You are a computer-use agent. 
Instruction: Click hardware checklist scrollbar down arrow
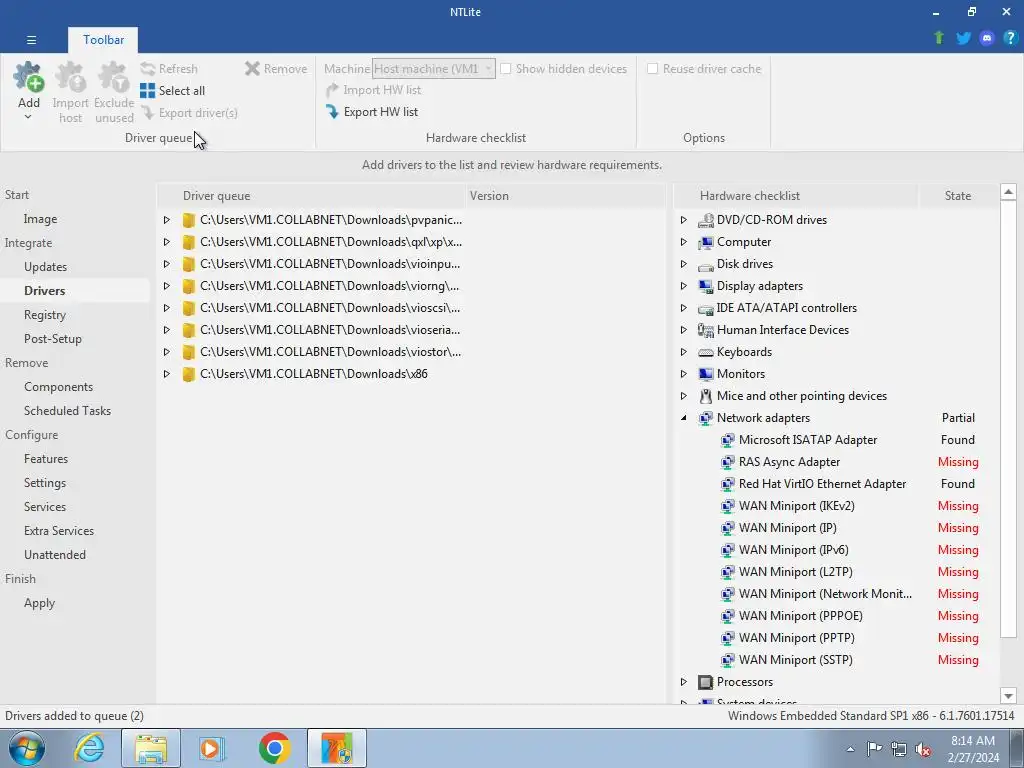click(1008, 696)
